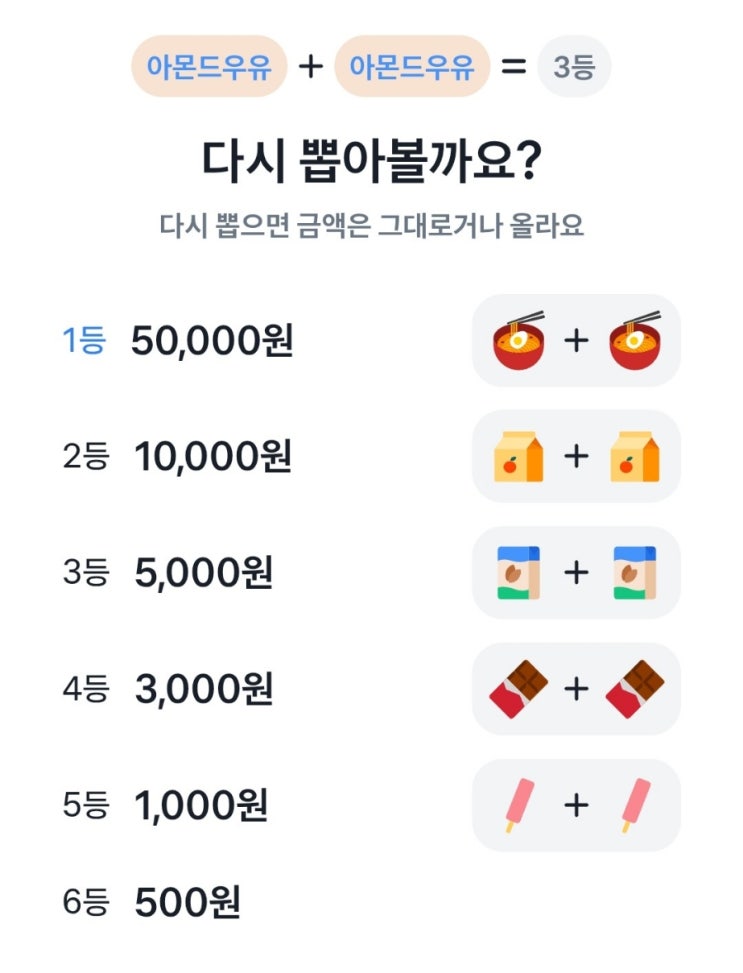Click the 다시 뽑아볼까요? heading
This screenshot has width=743, height=973.
(371, 160)
